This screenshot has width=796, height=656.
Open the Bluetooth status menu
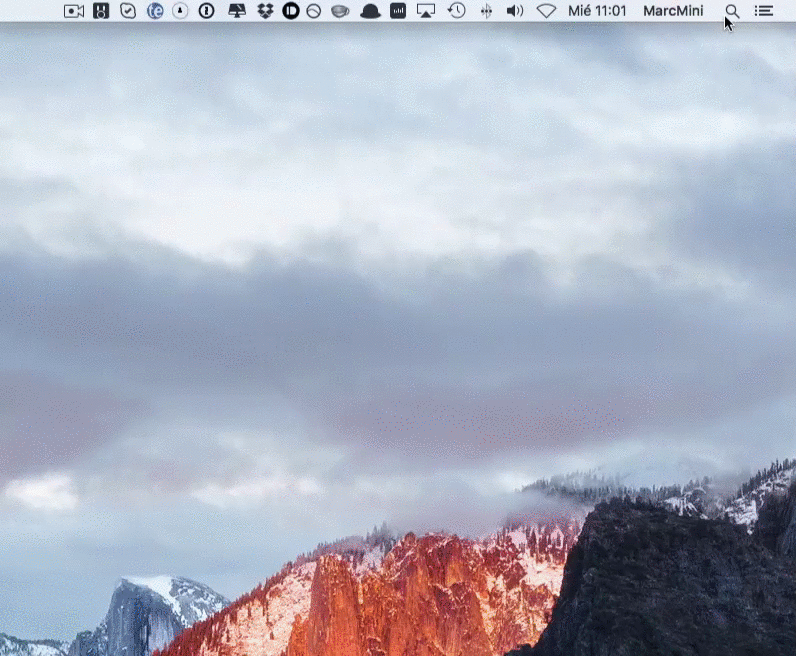[486, 11]
